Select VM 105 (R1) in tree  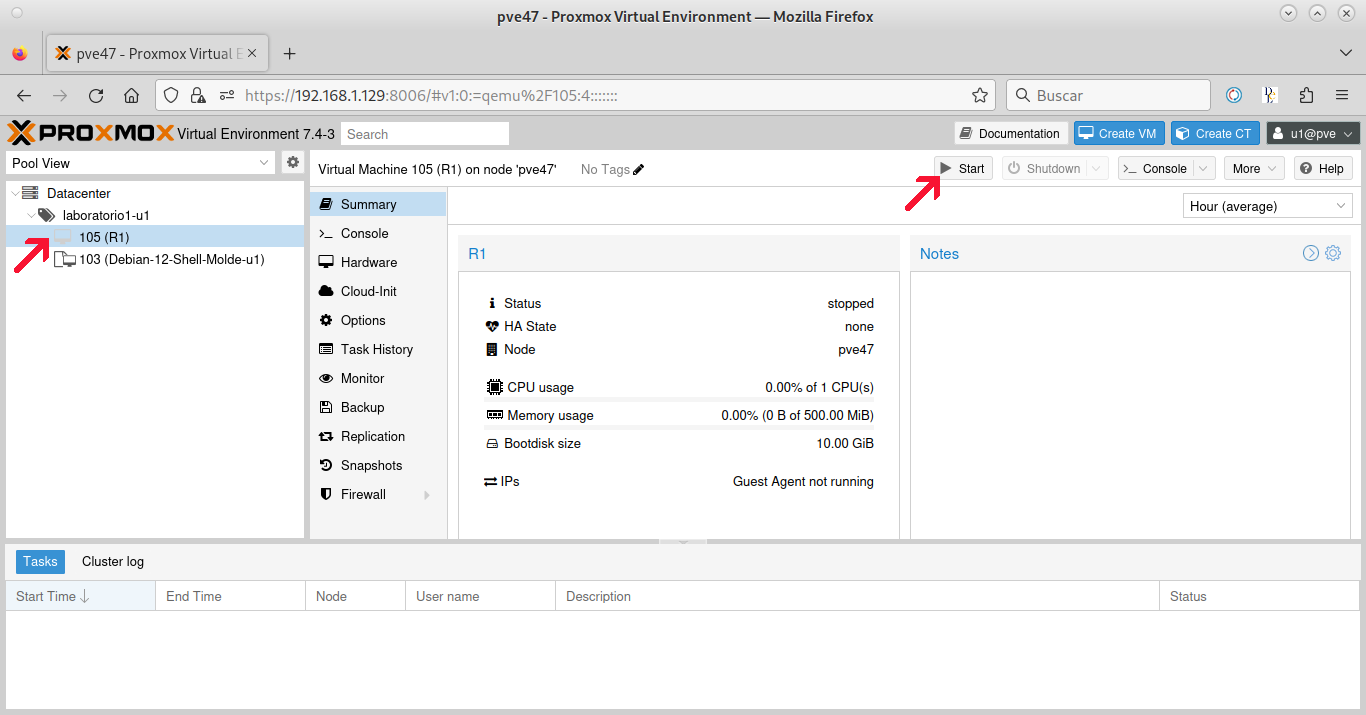[x=155, y=237]
